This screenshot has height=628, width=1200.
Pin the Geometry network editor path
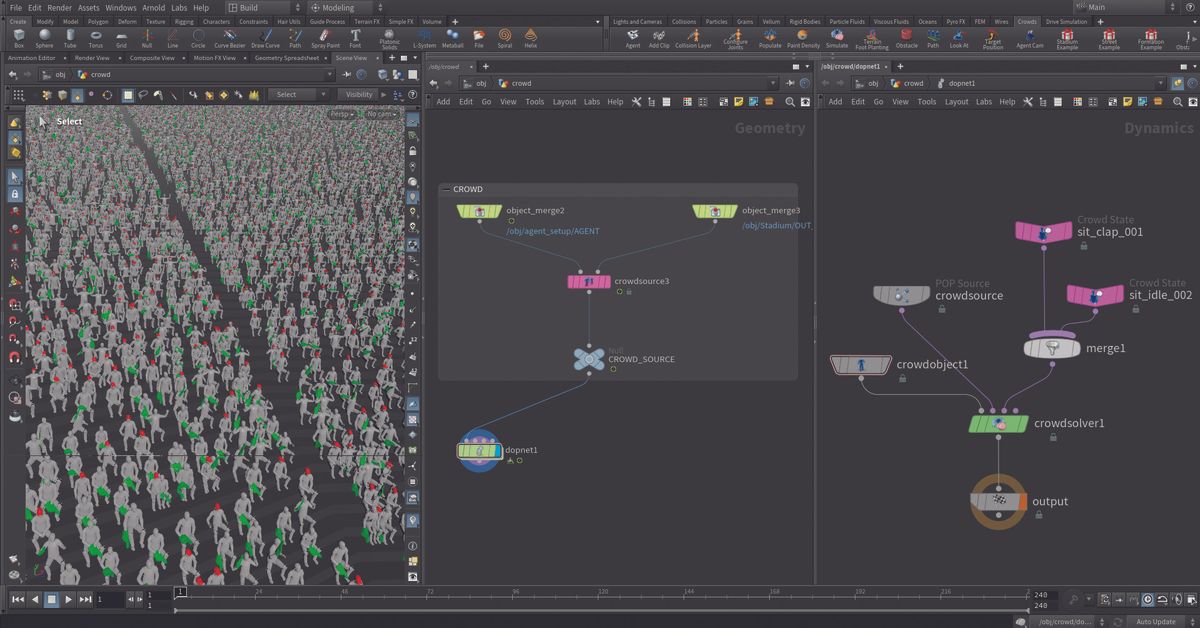790,82
